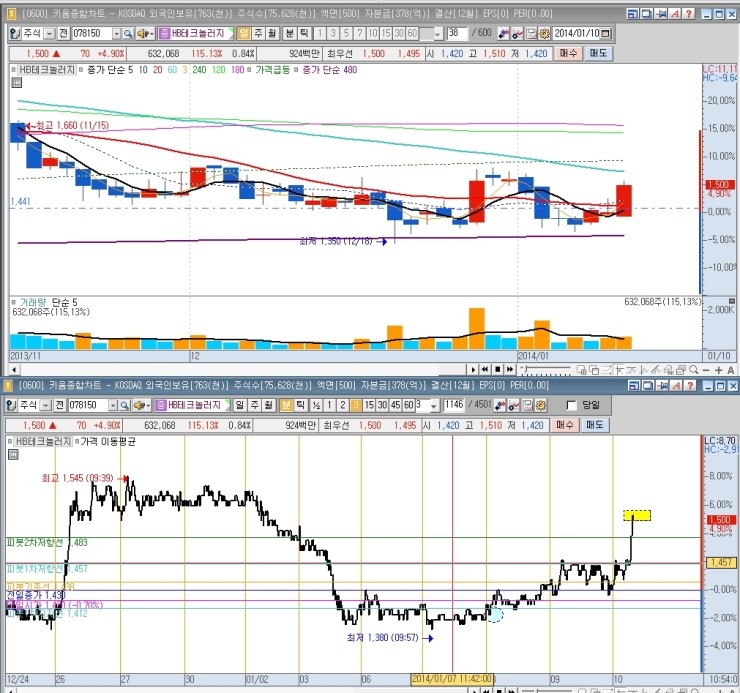Click 거래량 volume indicator label
740x693 pixels.
pos(33,303)
